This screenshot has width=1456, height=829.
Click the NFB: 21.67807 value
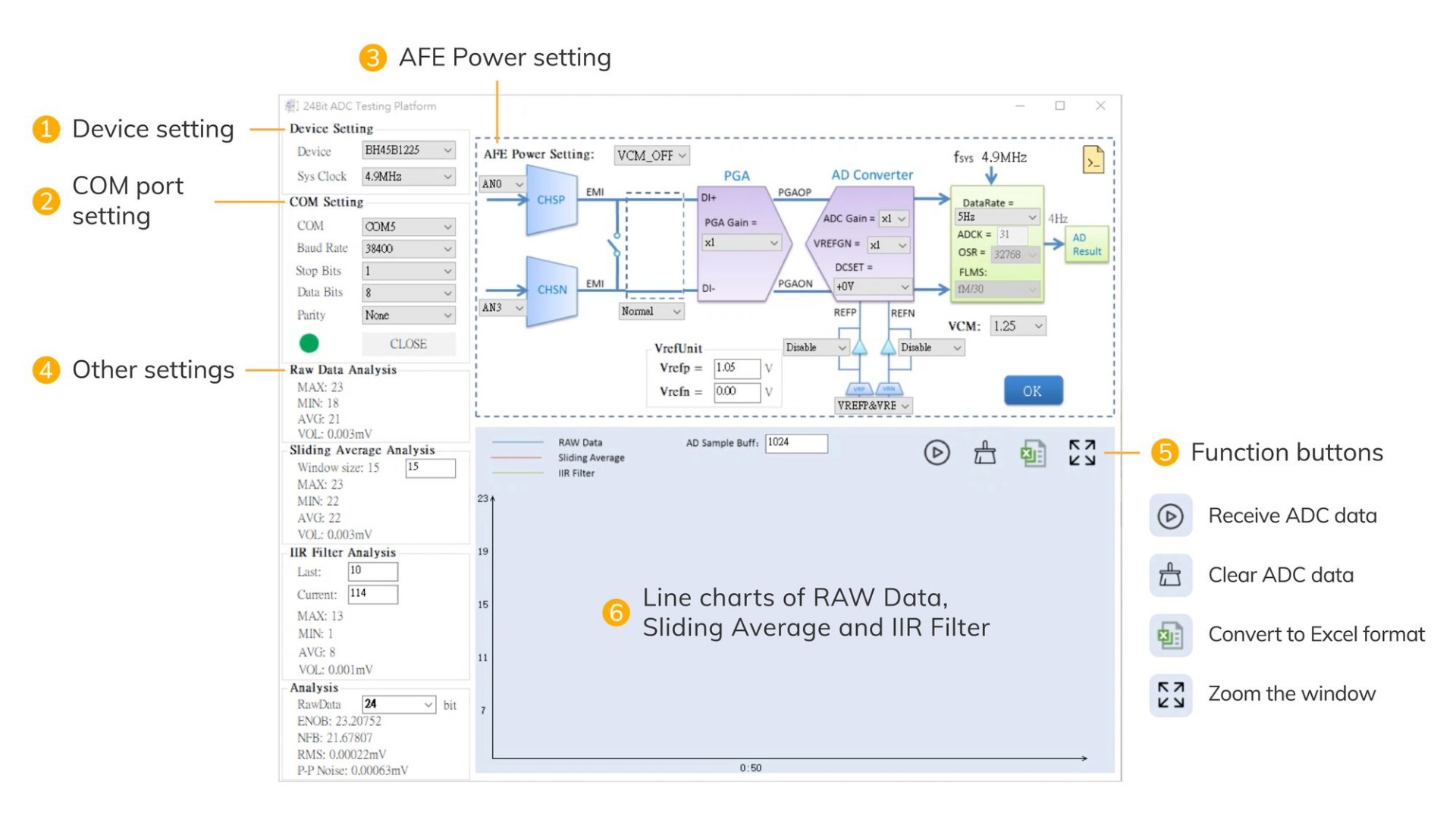(x=334, y=737)
